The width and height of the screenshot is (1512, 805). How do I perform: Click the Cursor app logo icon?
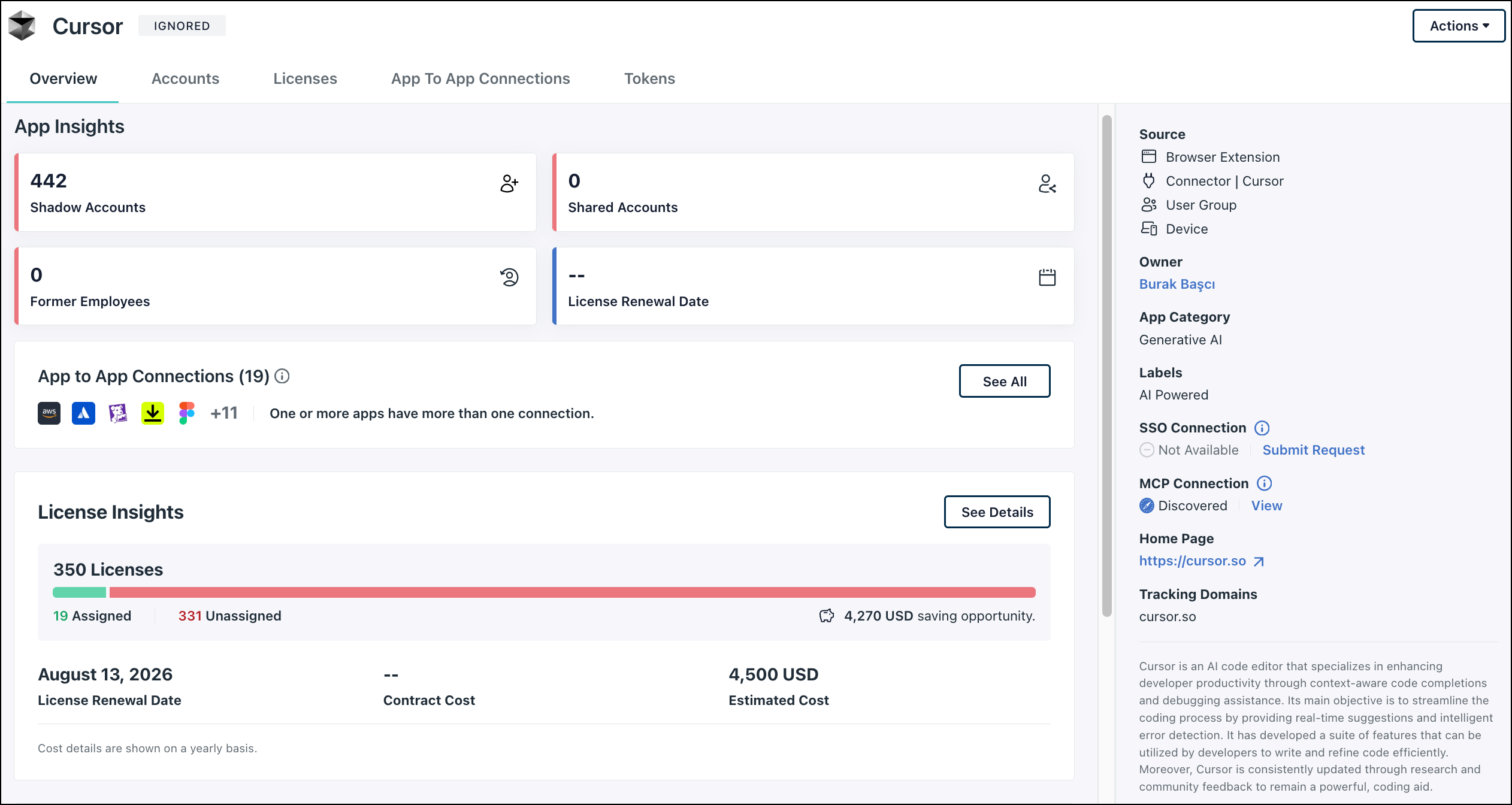tap(22, 26)
